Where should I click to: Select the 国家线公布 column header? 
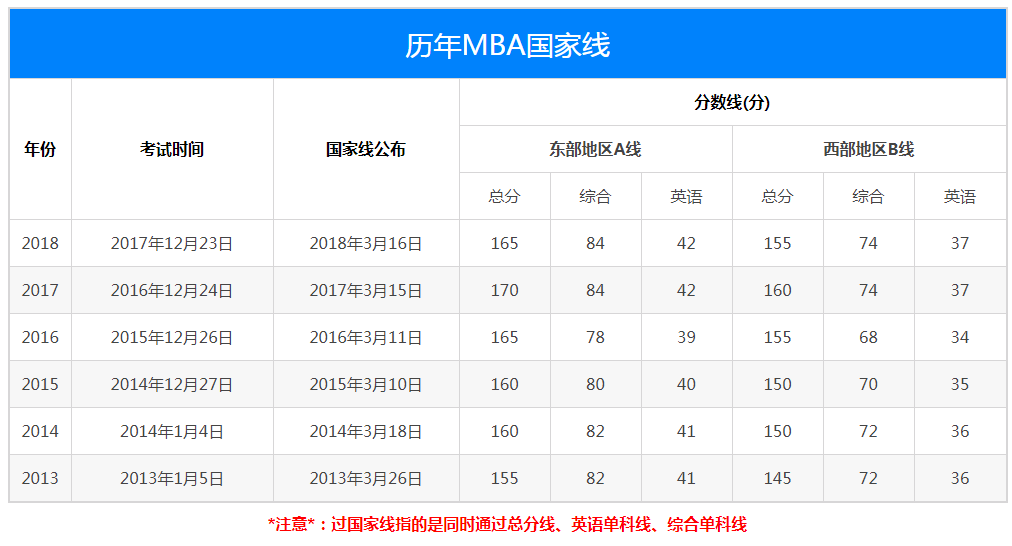pyautogui.click(x=366, y=149)
